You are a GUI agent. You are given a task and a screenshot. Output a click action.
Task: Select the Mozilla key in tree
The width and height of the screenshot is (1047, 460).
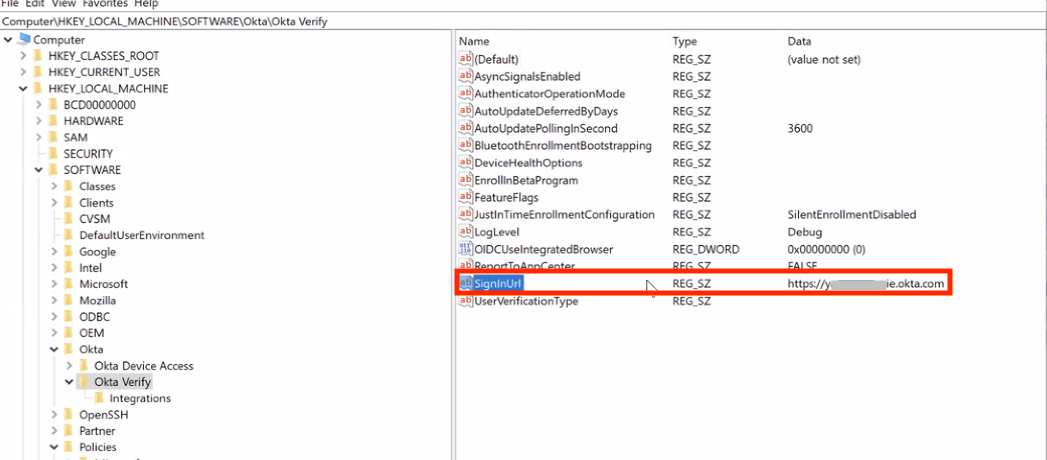coord(97,300)
